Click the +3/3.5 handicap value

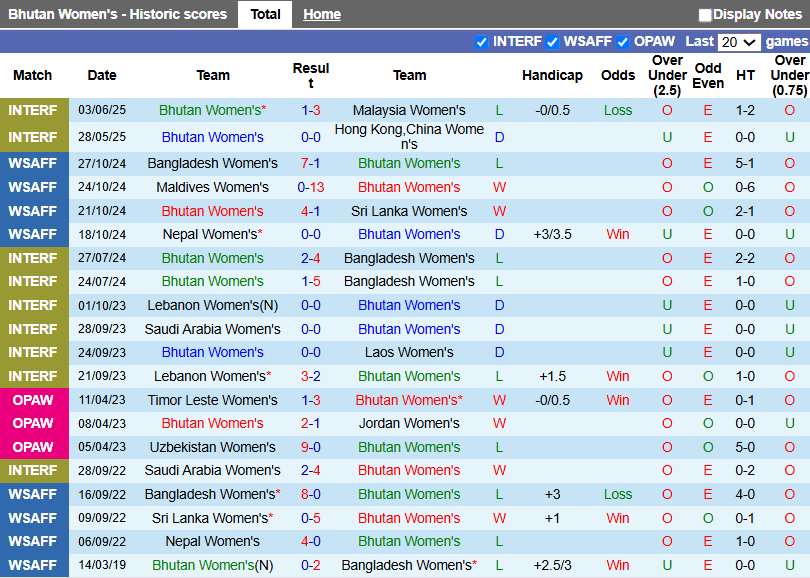click(552, 235)
